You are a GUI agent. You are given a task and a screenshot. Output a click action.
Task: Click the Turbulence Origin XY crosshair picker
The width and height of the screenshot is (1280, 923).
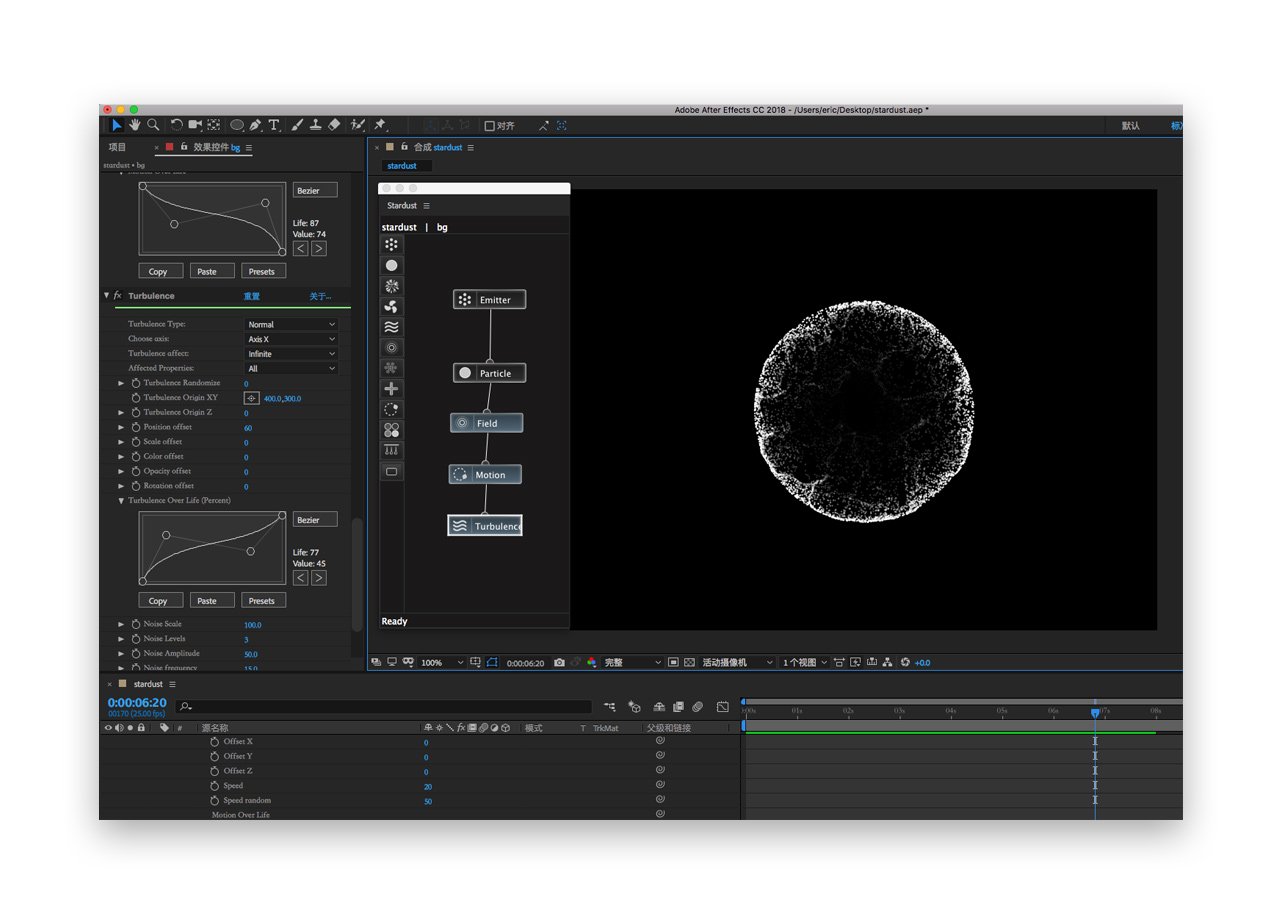coord(251,398)
